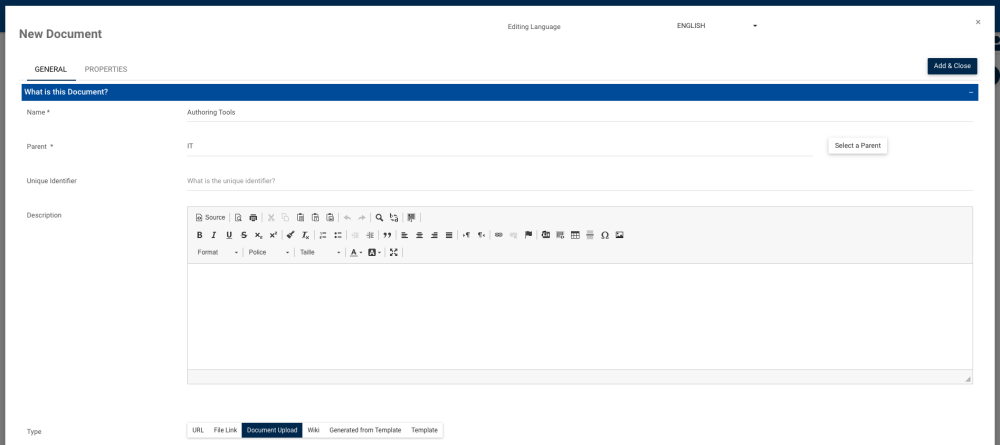Click the Copy Formatting paintbrush icon
Screen dimensions: 1000x445
291,235
